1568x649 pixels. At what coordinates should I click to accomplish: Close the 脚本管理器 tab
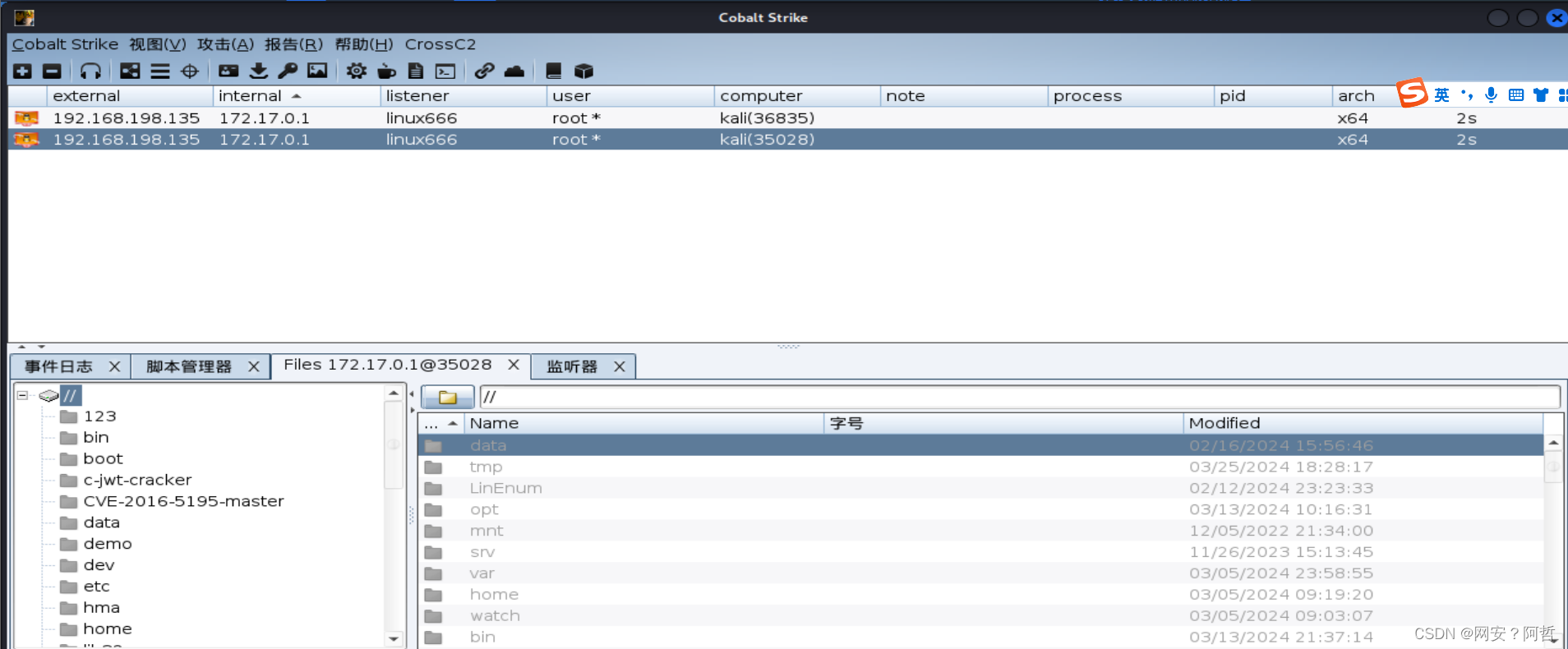pyautogui.click(x=254, y=366)
